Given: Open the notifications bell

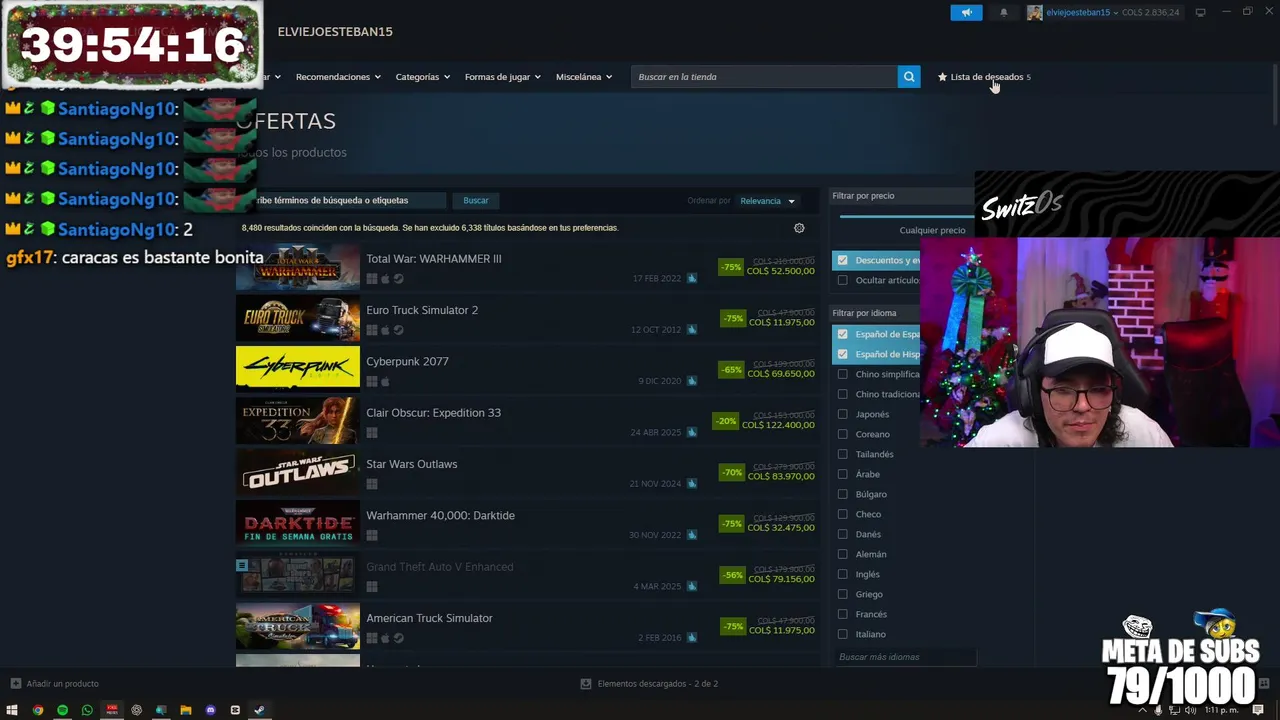Looking at the screenshot, I should pyautogui.click(x=1003, y=13).
